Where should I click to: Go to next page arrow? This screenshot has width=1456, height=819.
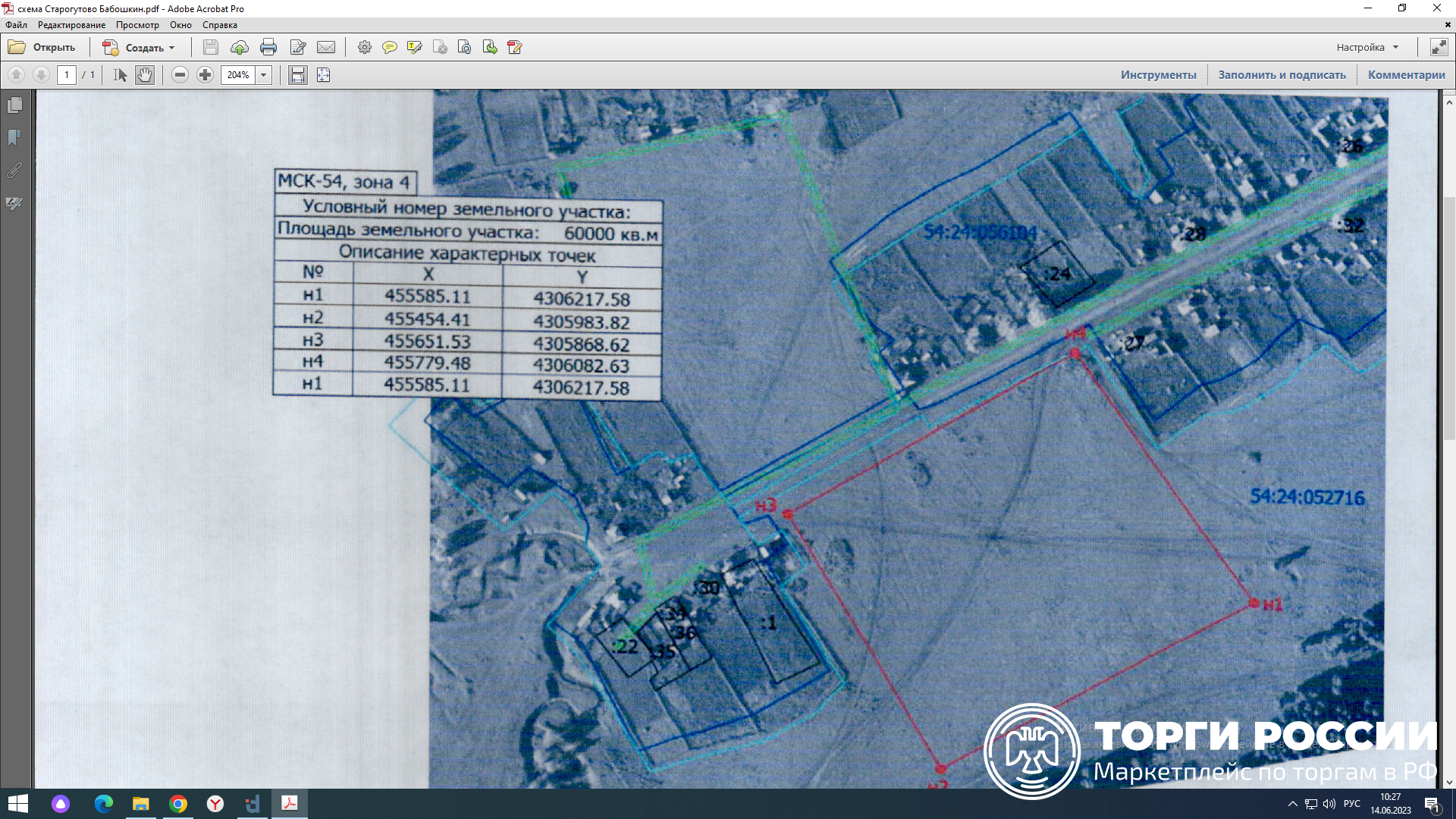point(42,74)
